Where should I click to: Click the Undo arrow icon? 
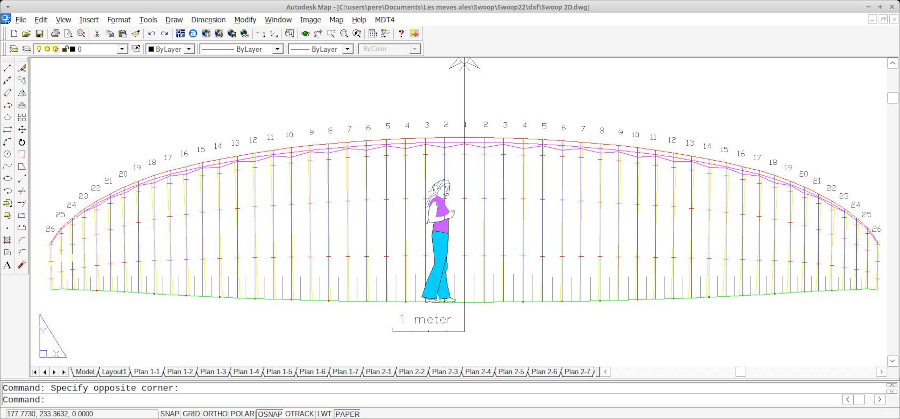point(151,33)
